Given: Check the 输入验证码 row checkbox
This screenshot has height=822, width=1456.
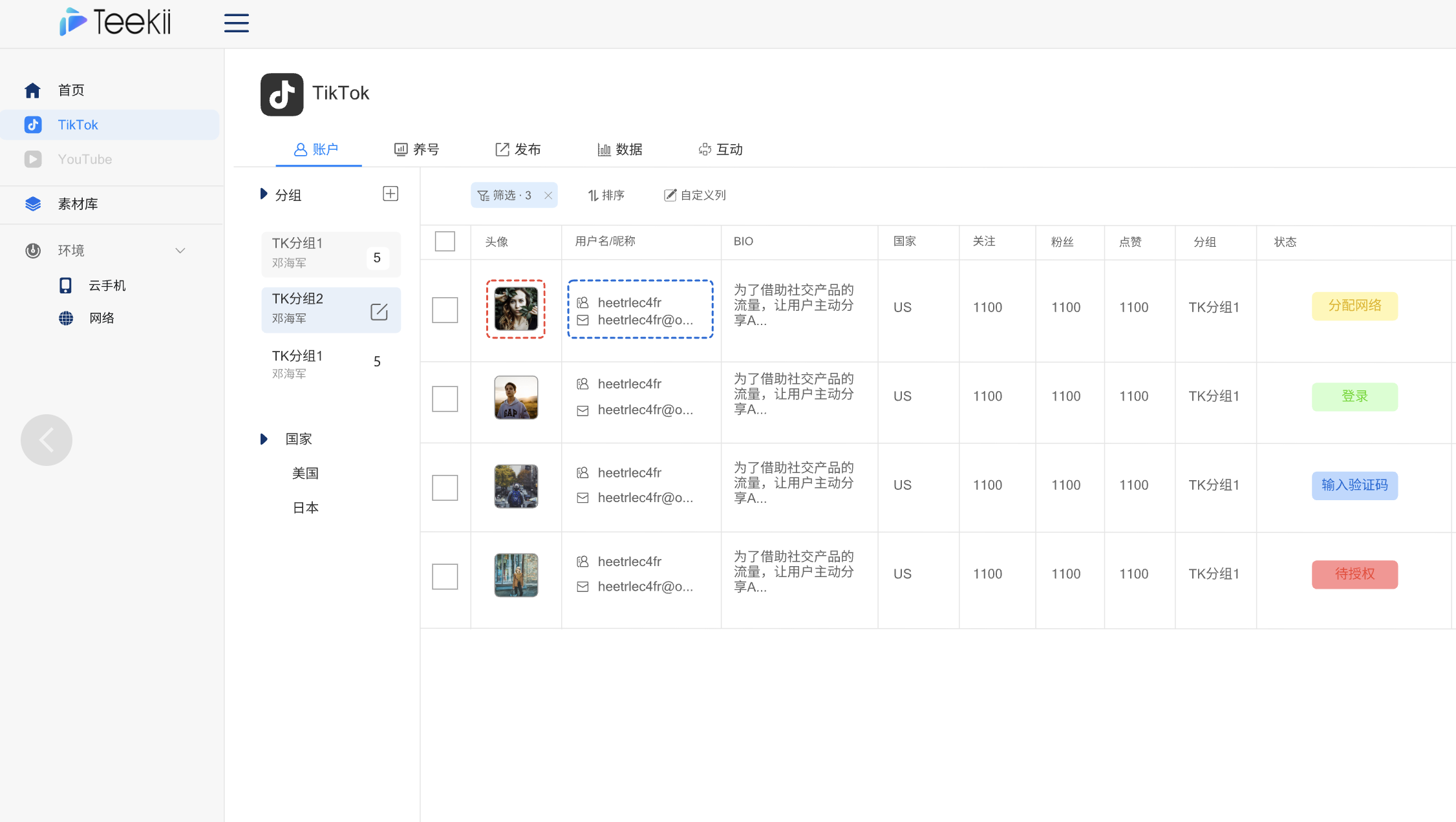Looking at the screenshot, I should 445,488.
